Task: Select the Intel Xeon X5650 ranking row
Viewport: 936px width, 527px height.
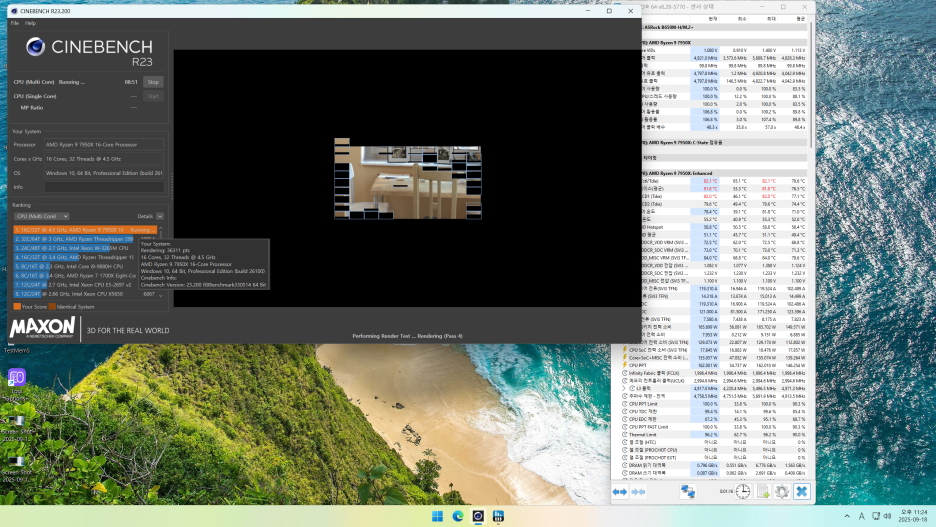Action: pyautogui.click(x=85, y=294)
